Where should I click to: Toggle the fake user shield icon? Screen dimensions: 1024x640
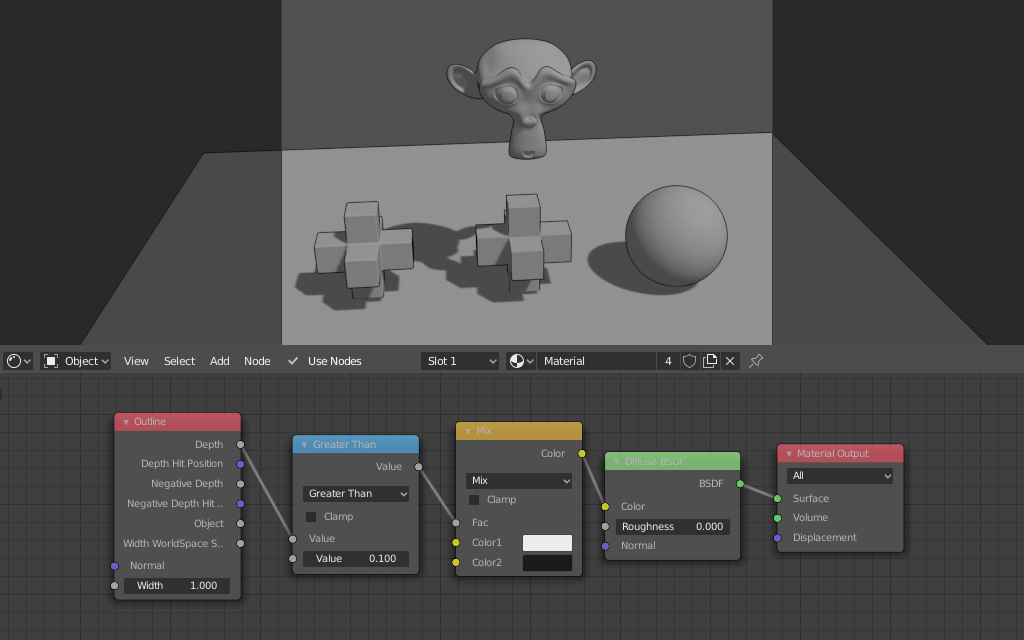click(689, 361)
